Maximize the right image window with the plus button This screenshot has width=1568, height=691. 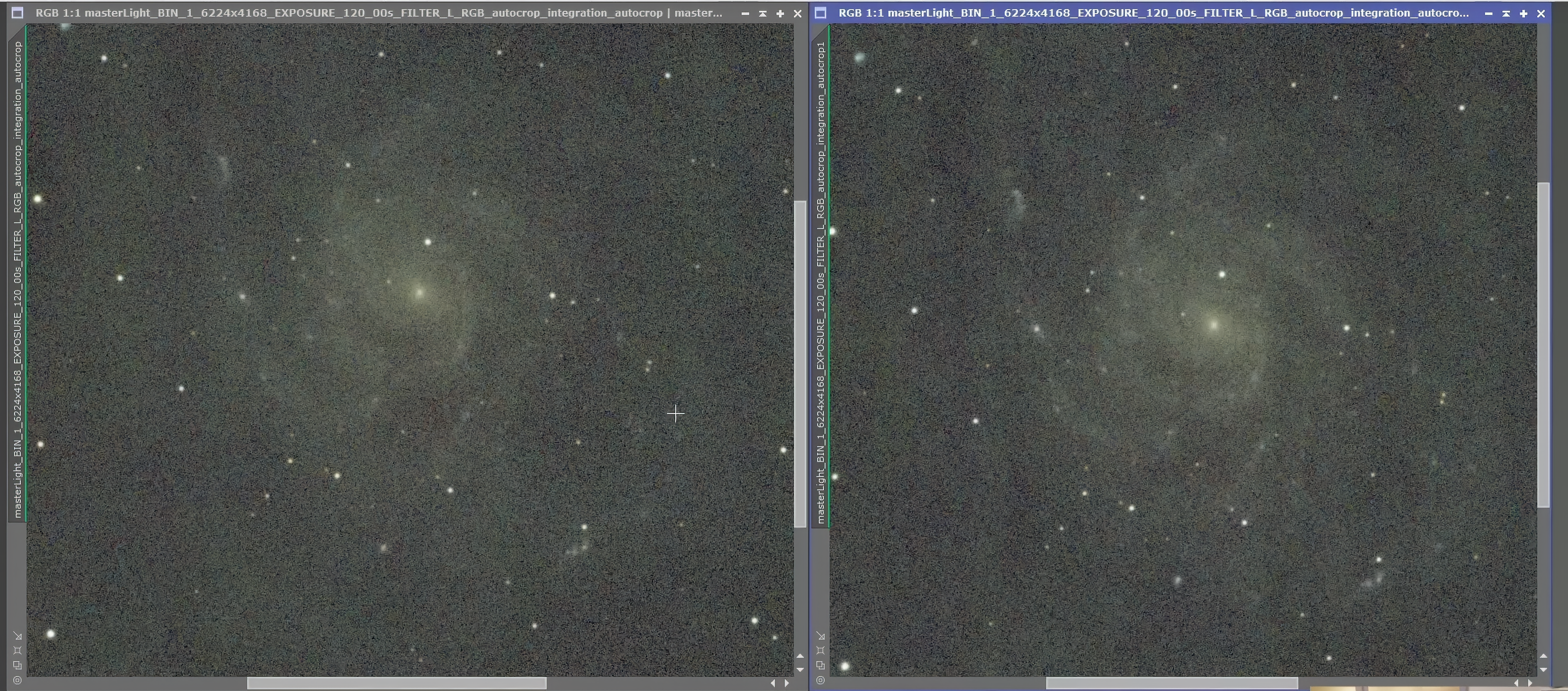click(1524, 13)
